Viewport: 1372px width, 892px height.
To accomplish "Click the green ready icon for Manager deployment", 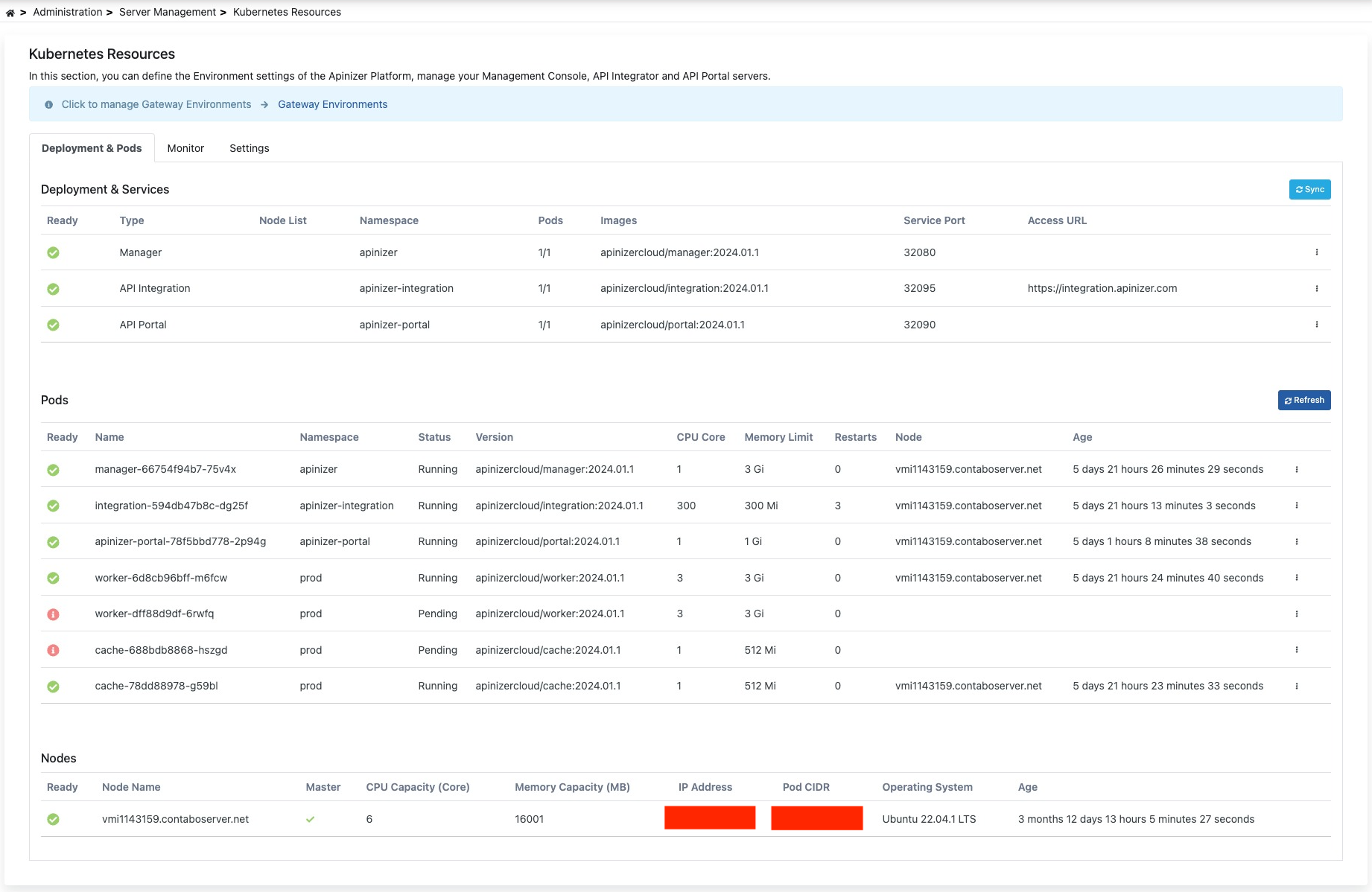I will point(53,252).
